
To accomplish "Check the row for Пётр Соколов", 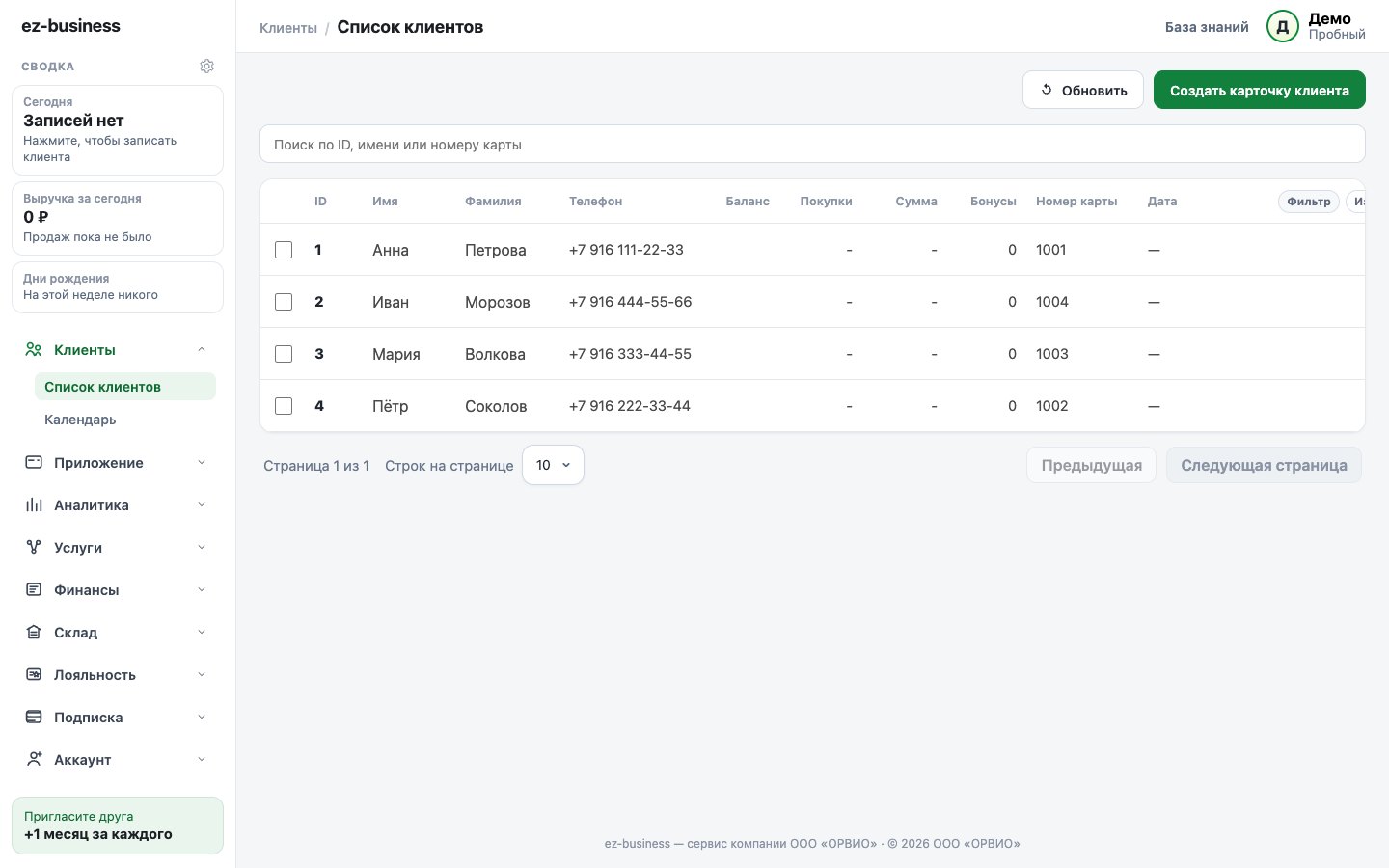I will click(x=284, y=406).
